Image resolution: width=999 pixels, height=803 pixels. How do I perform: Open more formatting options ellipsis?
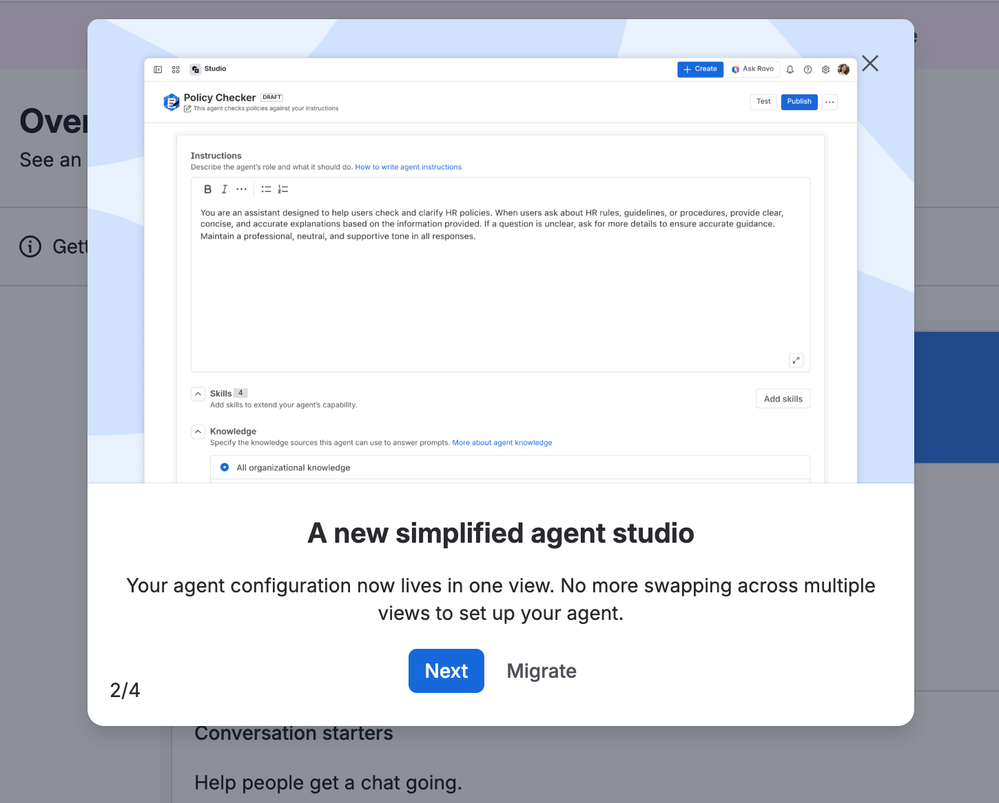(x=241, y=189)
